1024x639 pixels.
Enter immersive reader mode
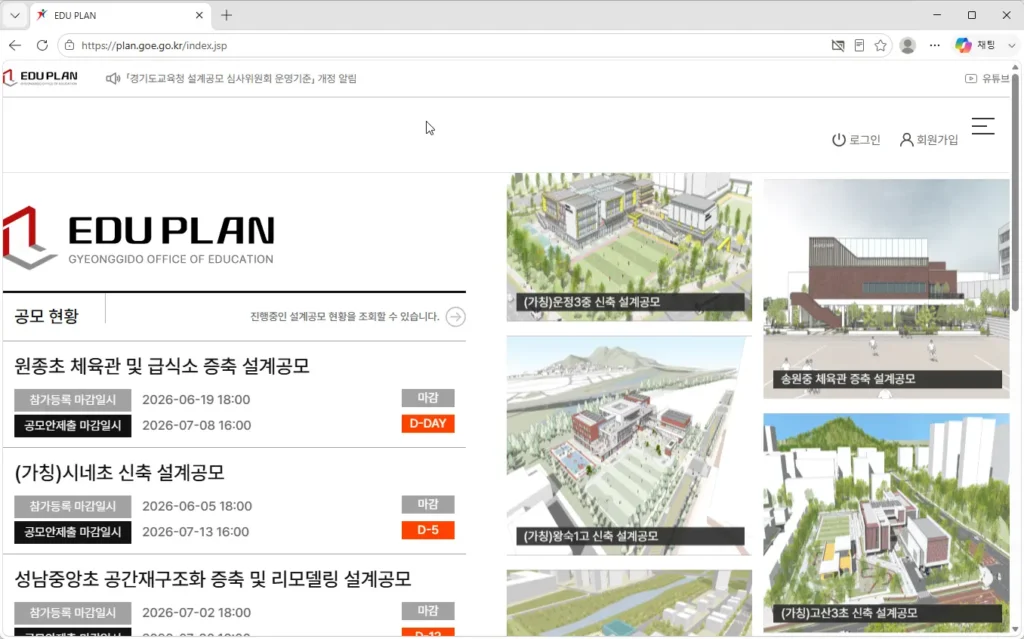(859, 45)
